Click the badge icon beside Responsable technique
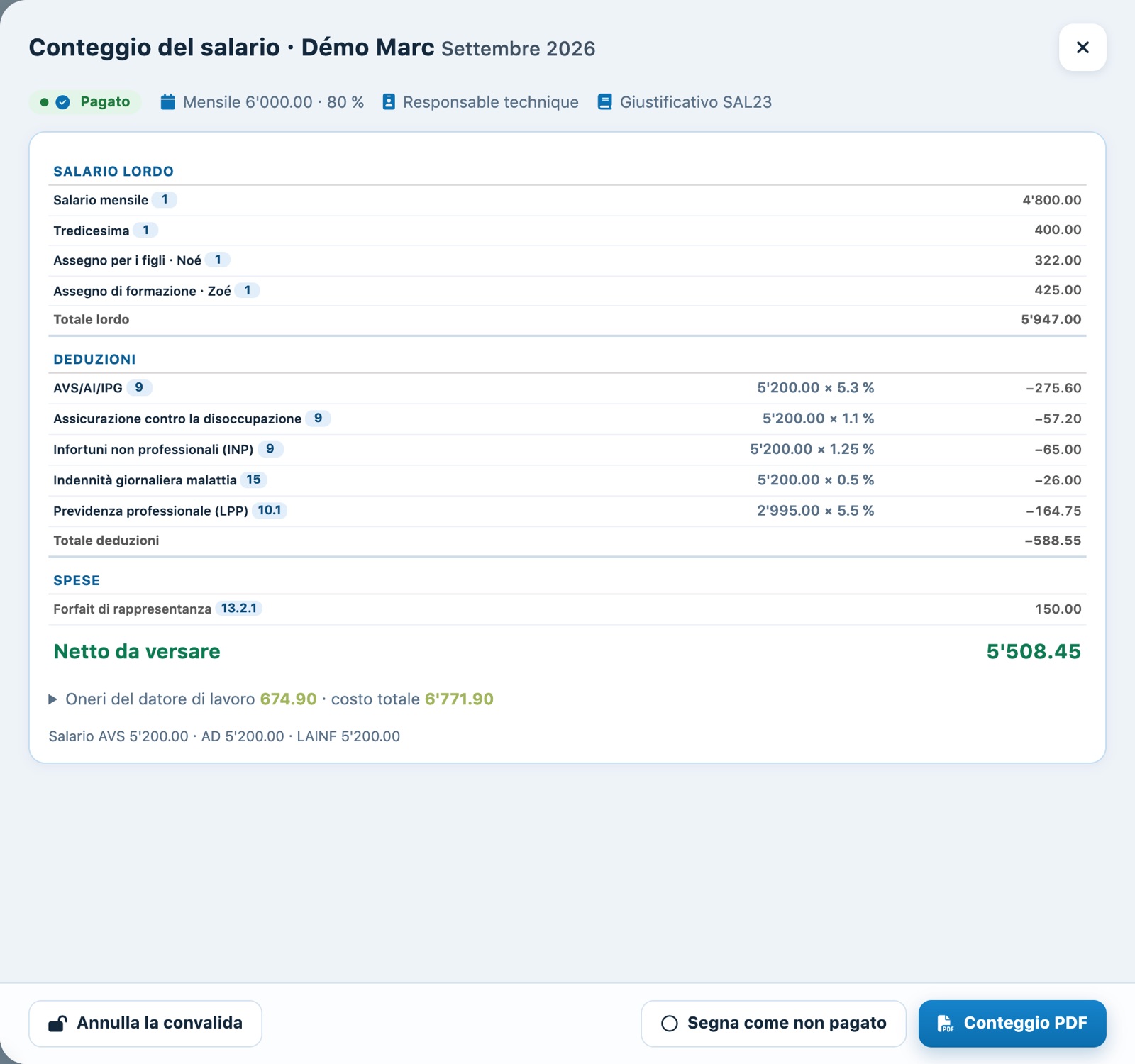This screenshot has width=1135, height=1064. pyautogui.click(x=389, y=102)
